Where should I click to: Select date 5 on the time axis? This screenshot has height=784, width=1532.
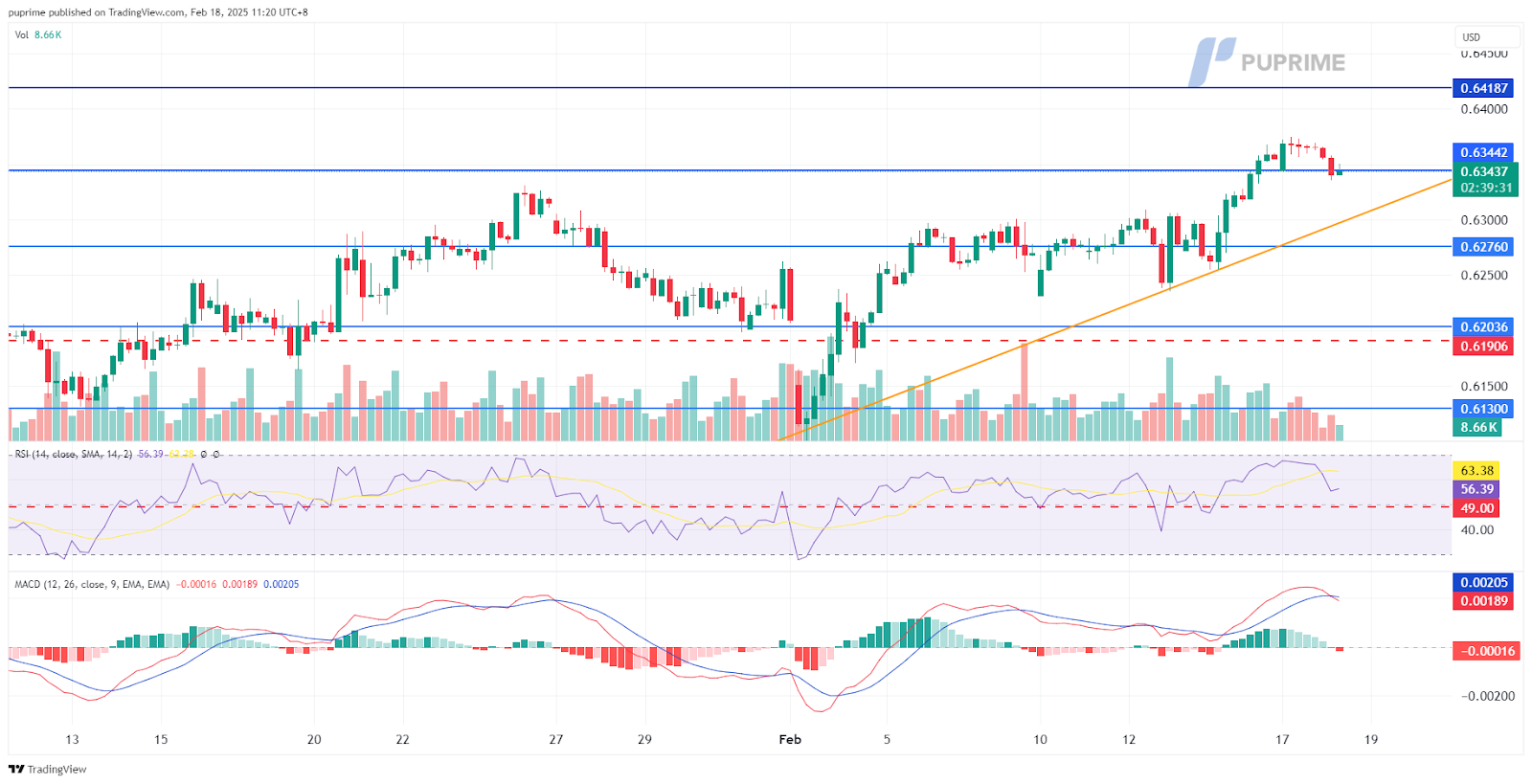(887, 739)
